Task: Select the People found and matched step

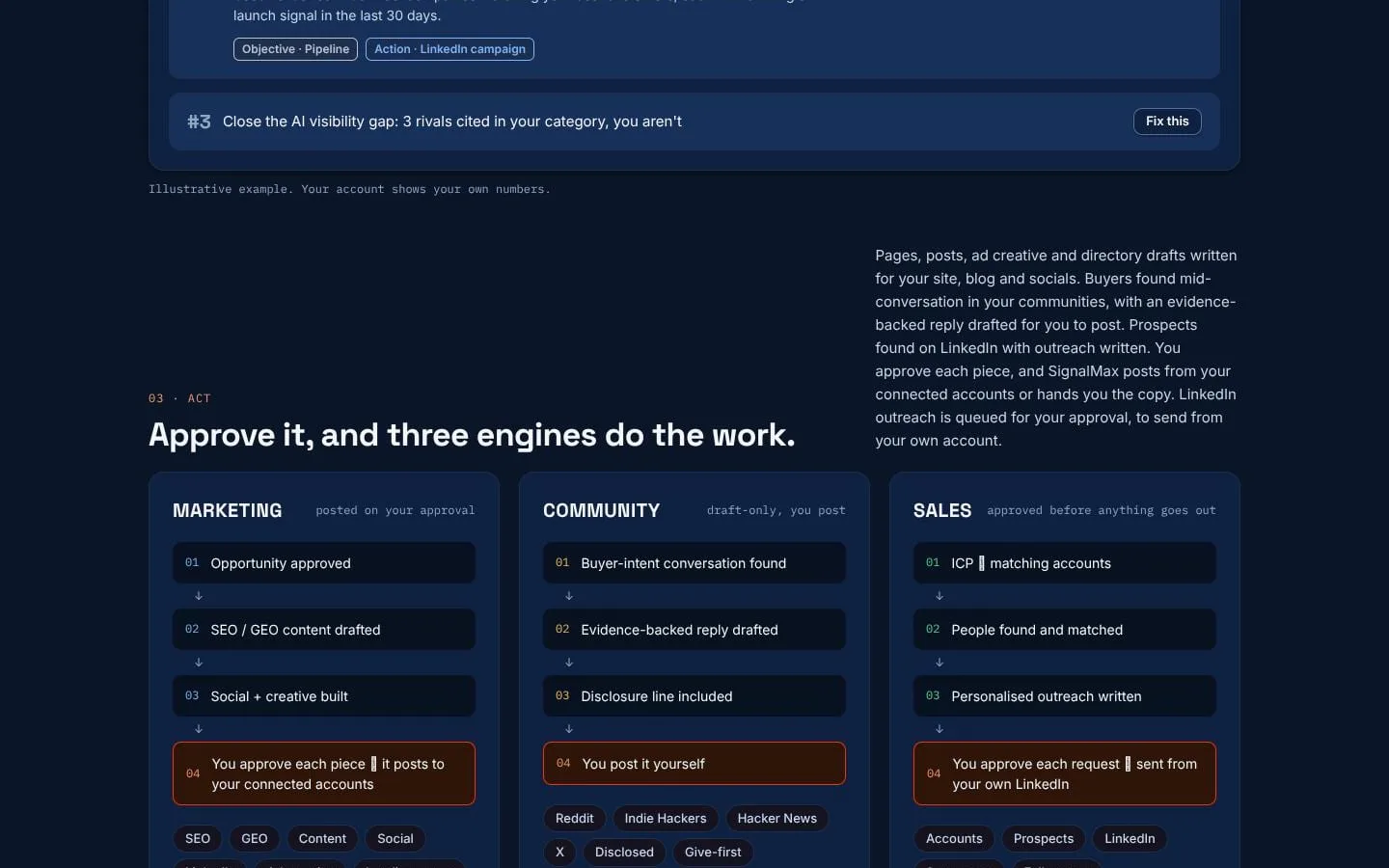Action: (1065, 630)
